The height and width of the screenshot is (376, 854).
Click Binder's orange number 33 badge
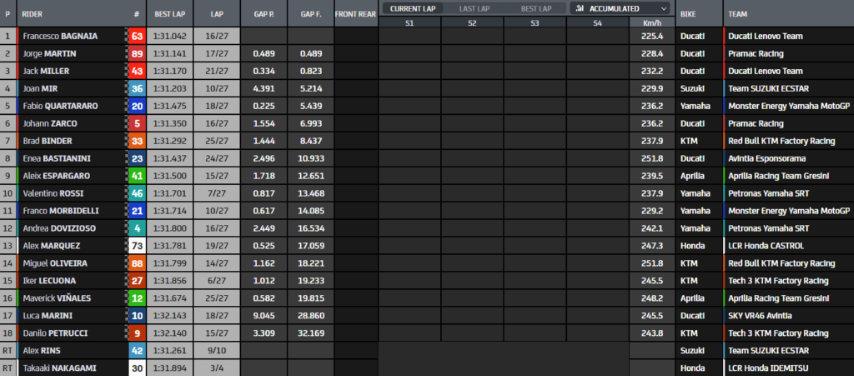(x=137, y=141)
